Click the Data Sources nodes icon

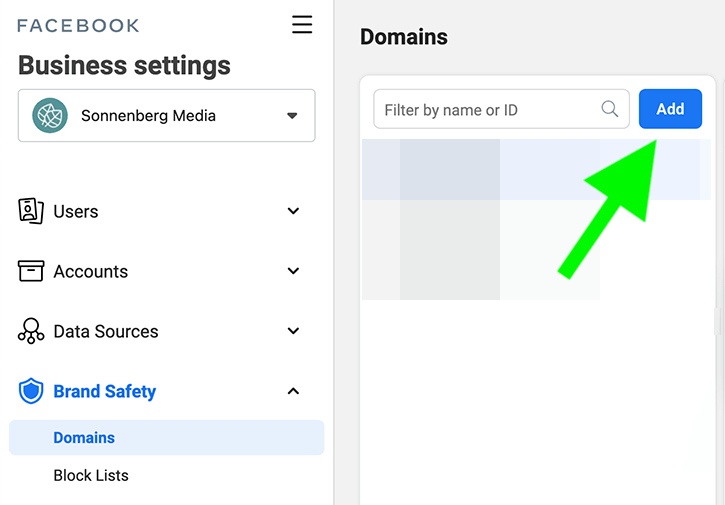pos(31,331)
